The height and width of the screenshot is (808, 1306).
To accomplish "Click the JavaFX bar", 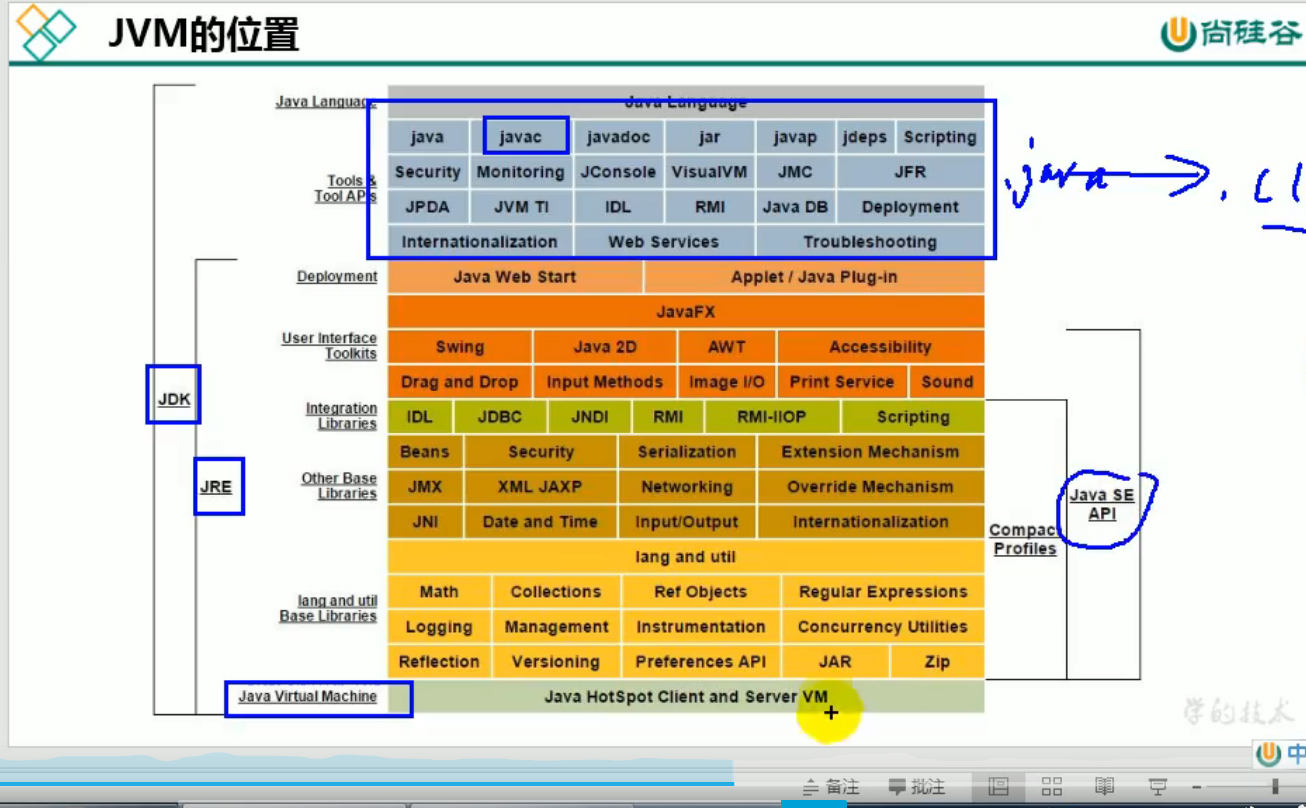I will [x=686, y=312].
